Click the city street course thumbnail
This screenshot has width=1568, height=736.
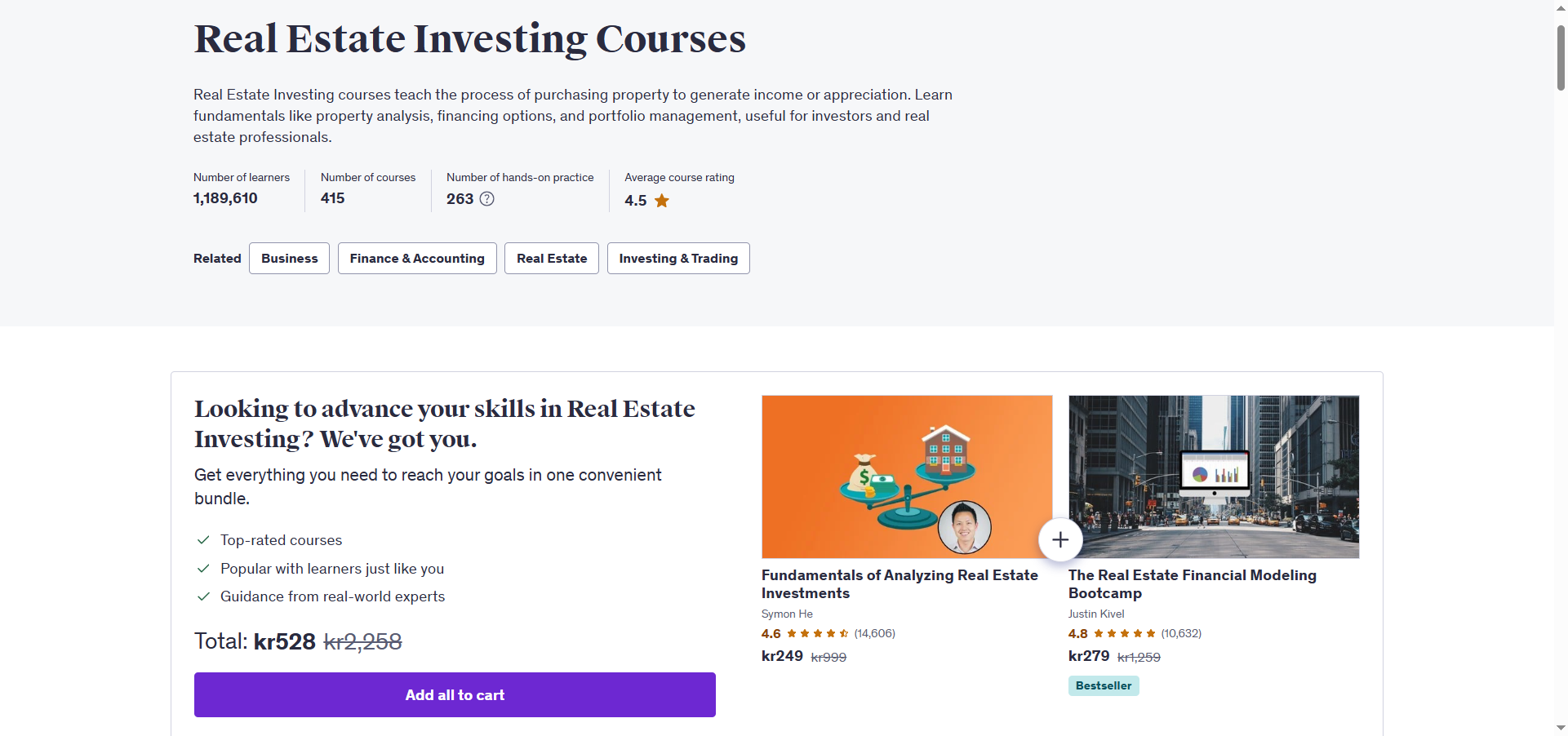point(1214,477)
